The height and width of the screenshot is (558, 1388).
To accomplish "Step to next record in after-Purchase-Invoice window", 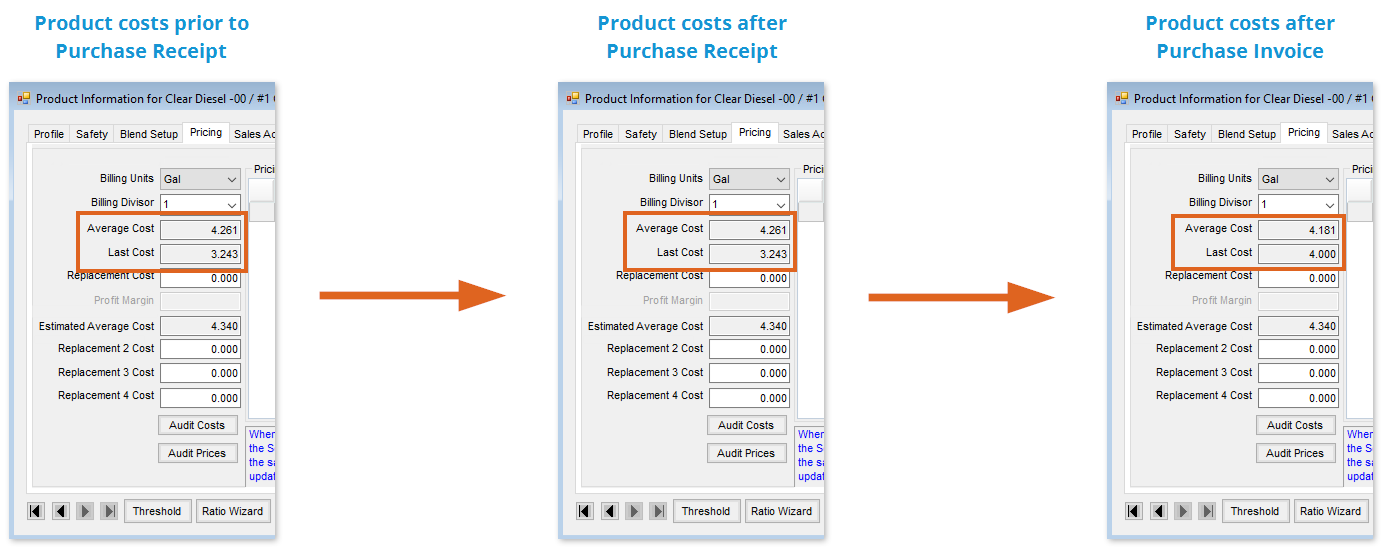I will click(x=1183, y=511).
